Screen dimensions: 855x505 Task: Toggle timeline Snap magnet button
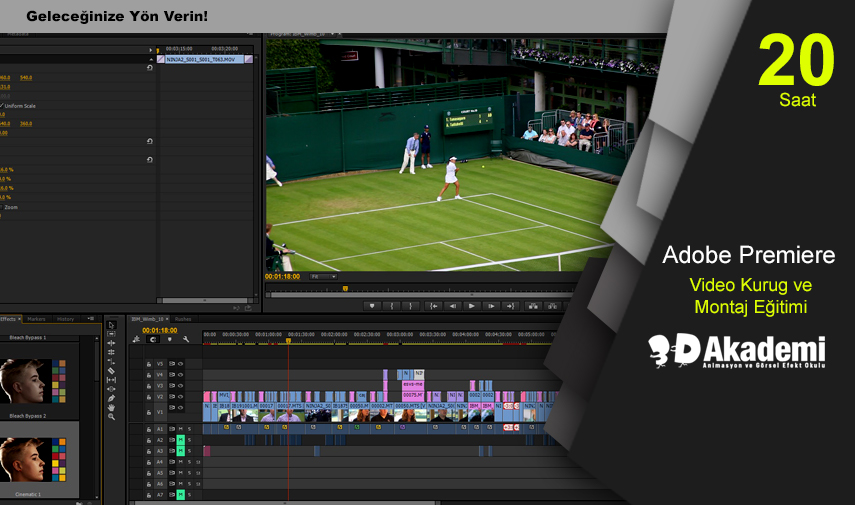tap(153, 339)
